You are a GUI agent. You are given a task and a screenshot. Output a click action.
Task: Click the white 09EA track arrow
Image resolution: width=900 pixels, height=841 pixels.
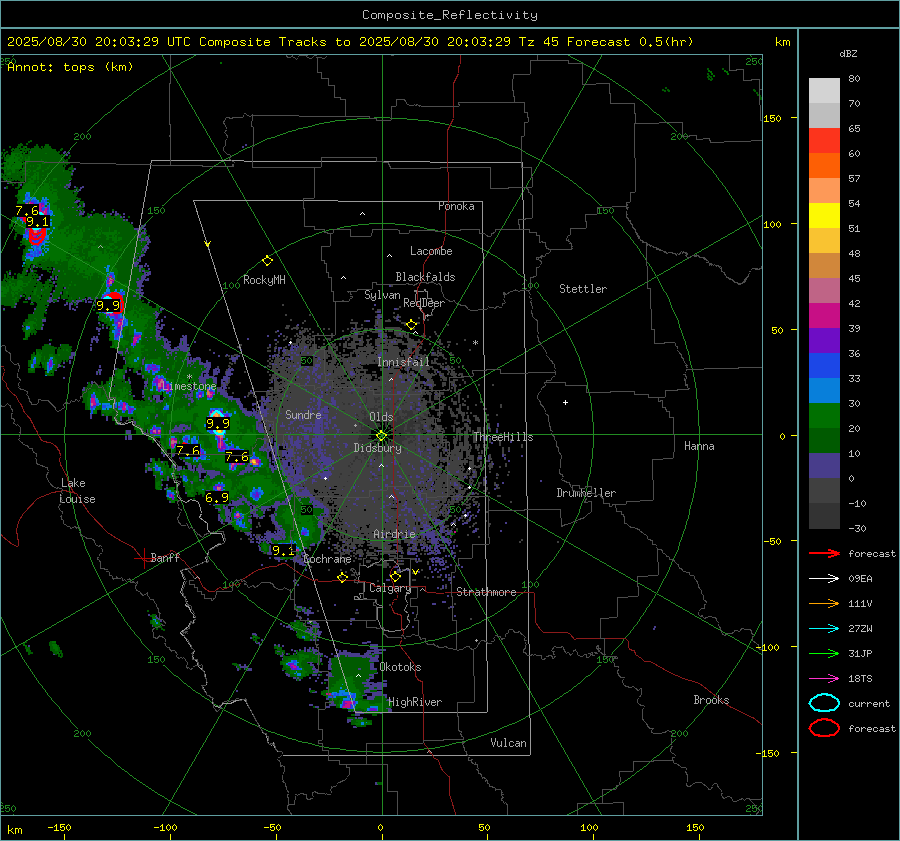point(824,579)
